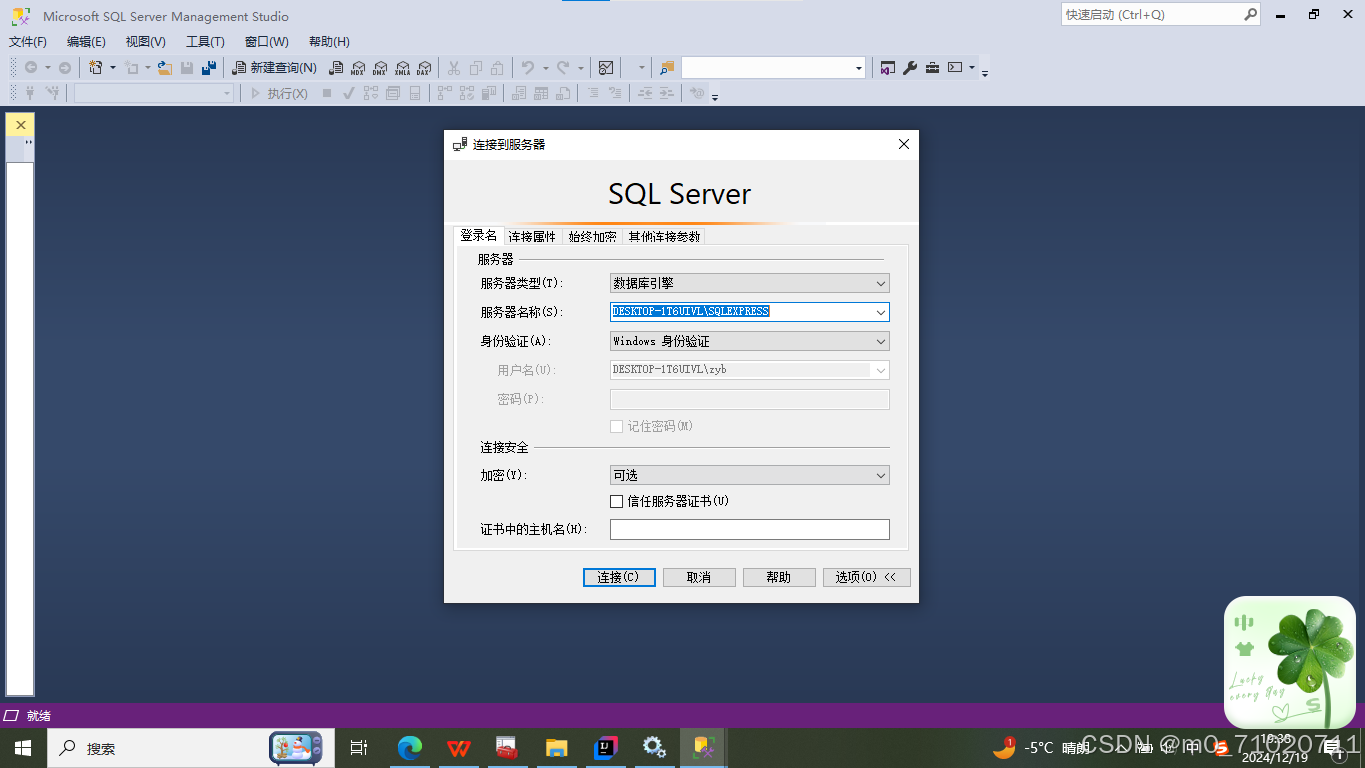Open the 服务器类型 dropdown
Image resolution: width=1365 pixels, height=768 pixels.
click(x=750, y=283)
